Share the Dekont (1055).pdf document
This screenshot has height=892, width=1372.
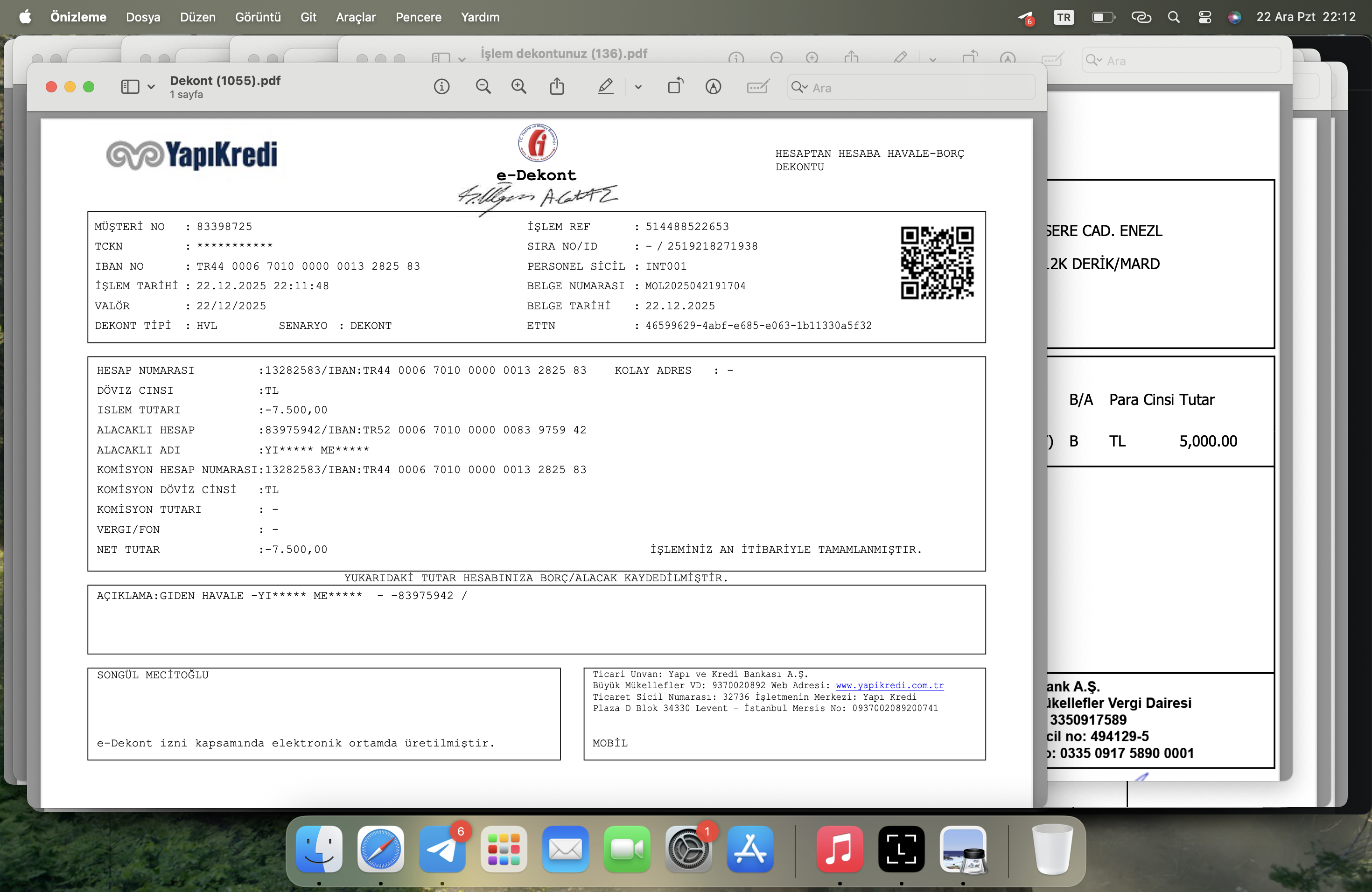(557, 86)
